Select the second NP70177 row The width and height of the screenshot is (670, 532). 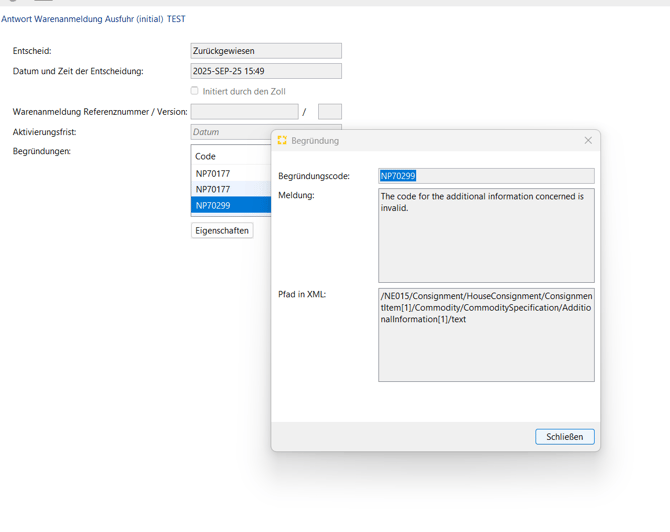coord(231,189)
